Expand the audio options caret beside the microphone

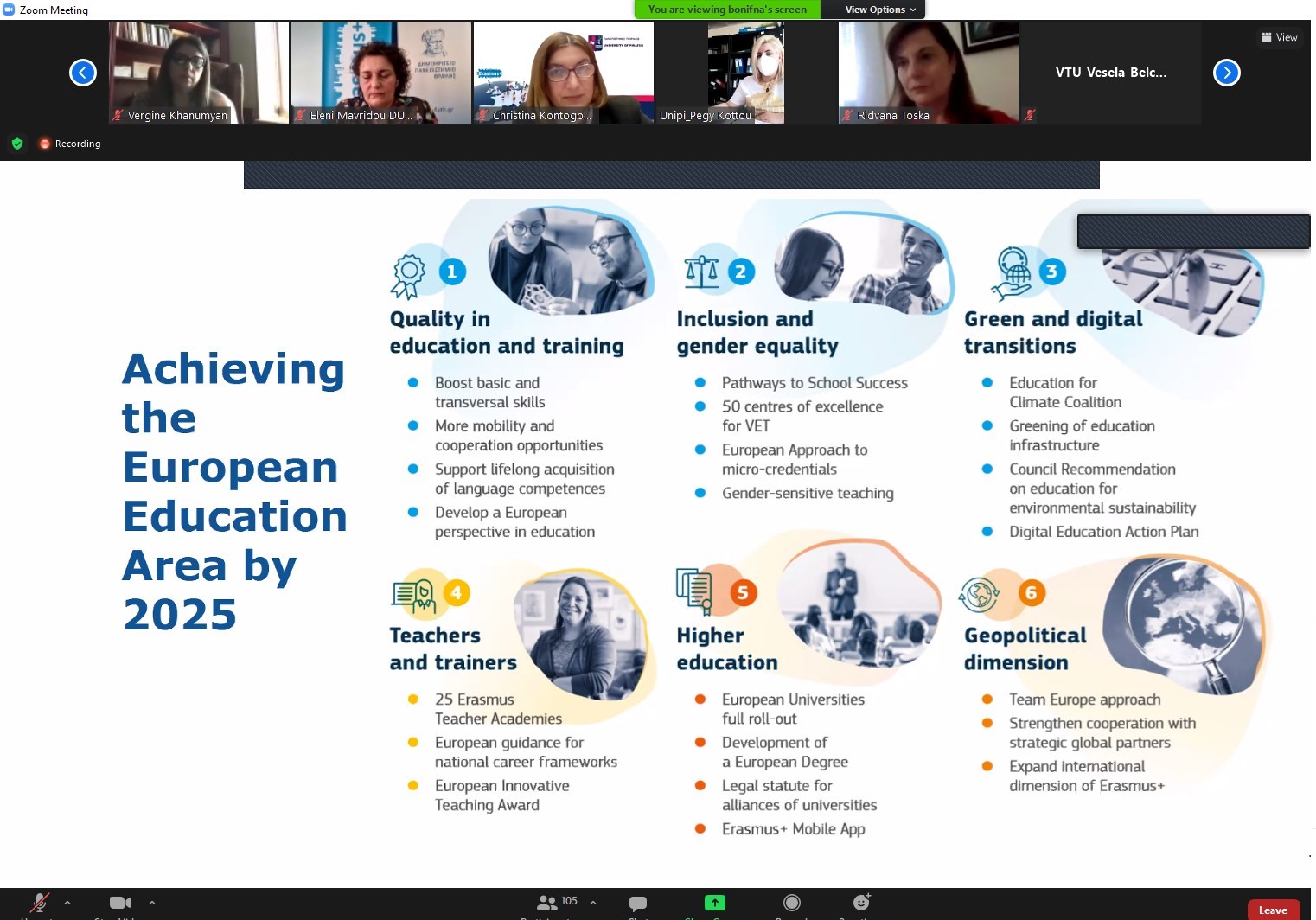click(67, 903)
